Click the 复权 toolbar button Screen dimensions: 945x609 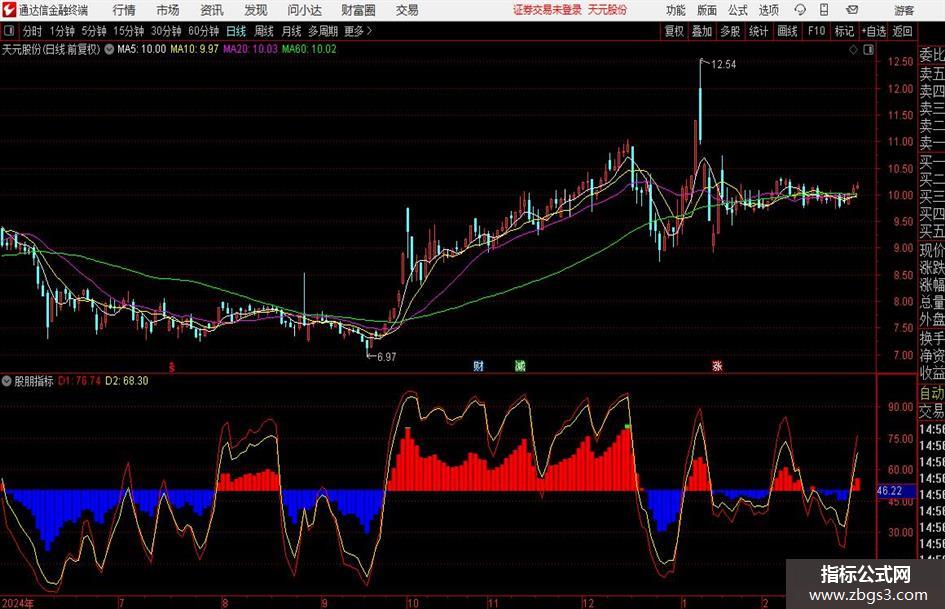click(674, 31)
